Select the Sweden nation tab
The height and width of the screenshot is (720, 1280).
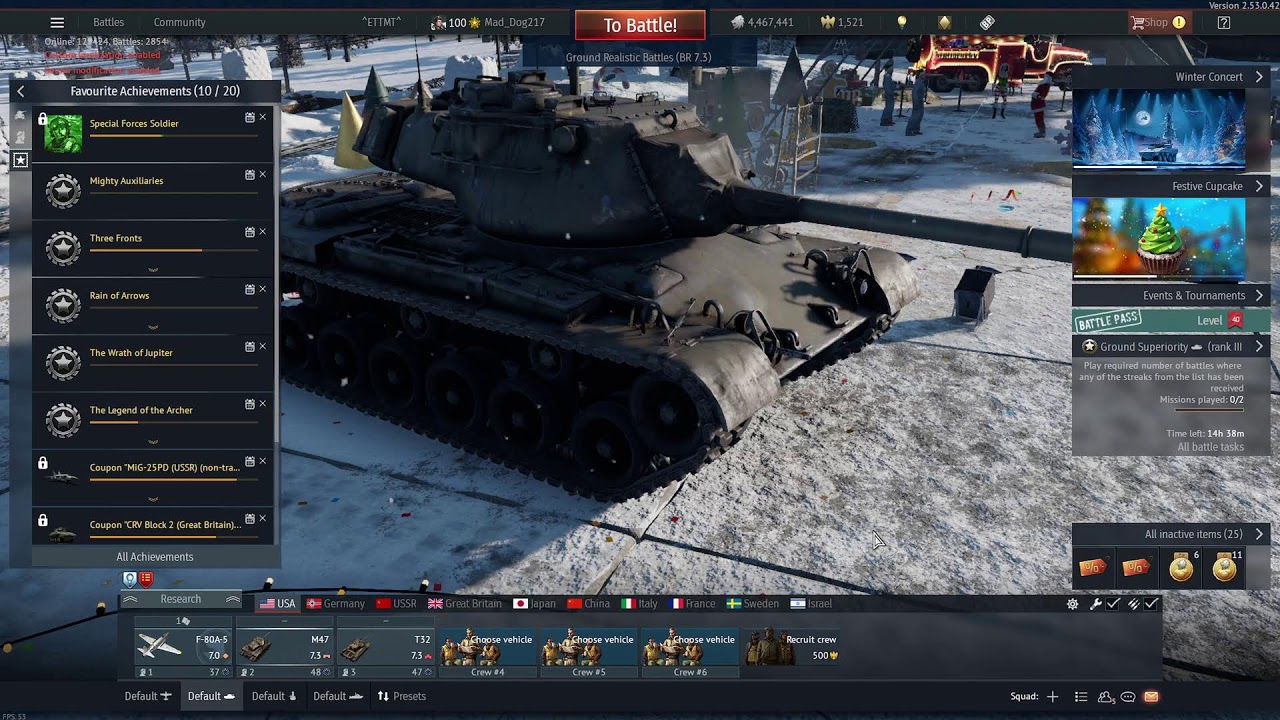[x=752, y=604]
